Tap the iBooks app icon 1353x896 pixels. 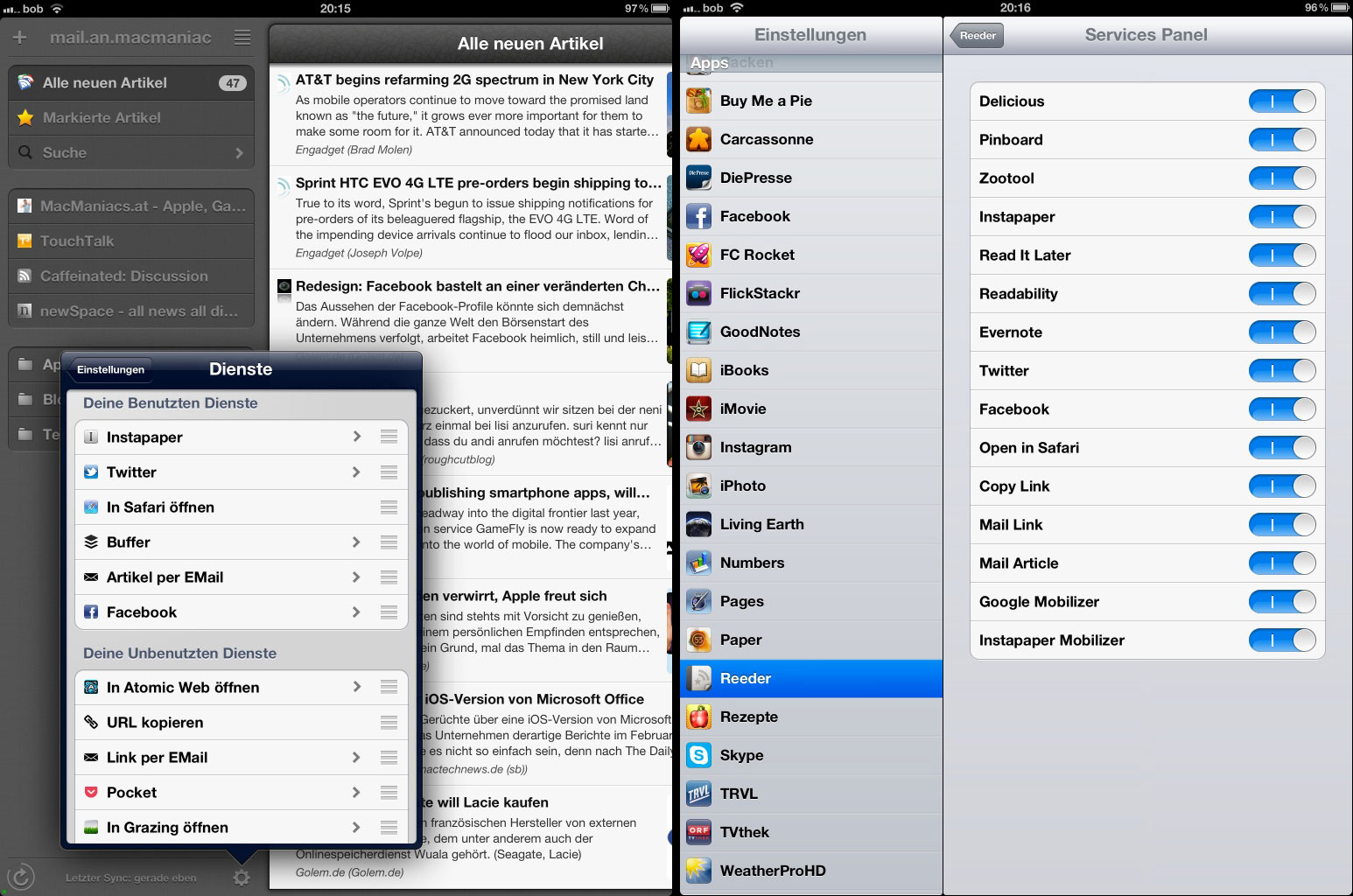698,370
